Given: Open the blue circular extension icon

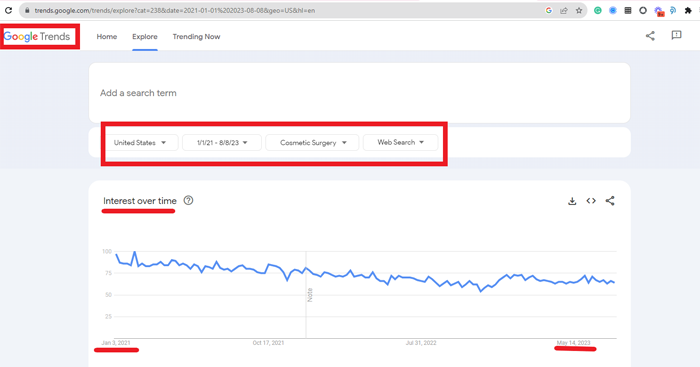Looking at the screenshot, I should tap(613, 10).
